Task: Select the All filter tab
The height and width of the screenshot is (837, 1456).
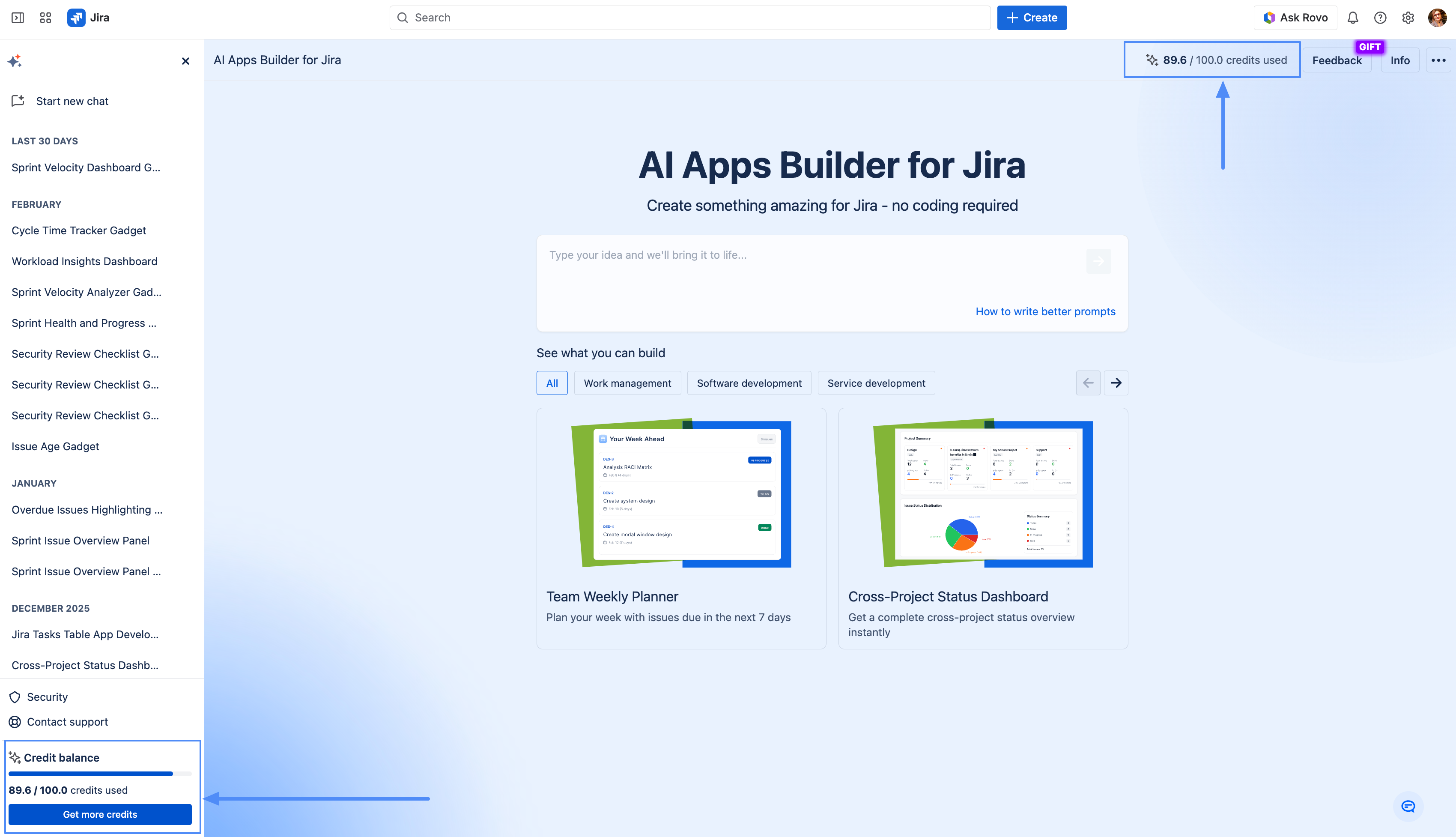Action: point(552,383)
